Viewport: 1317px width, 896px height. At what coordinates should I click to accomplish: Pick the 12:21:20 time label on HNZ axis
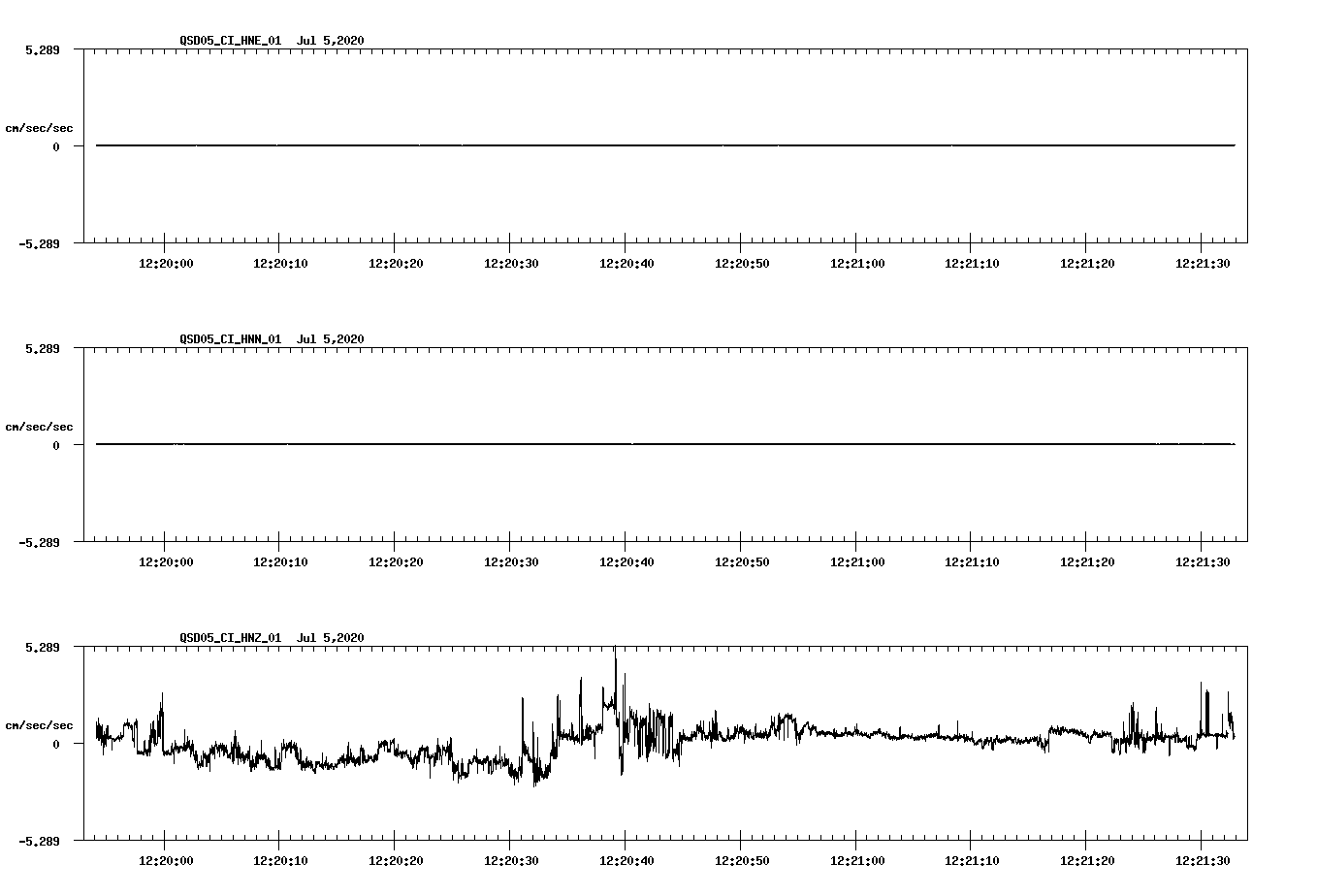(x=1087, y=860)
